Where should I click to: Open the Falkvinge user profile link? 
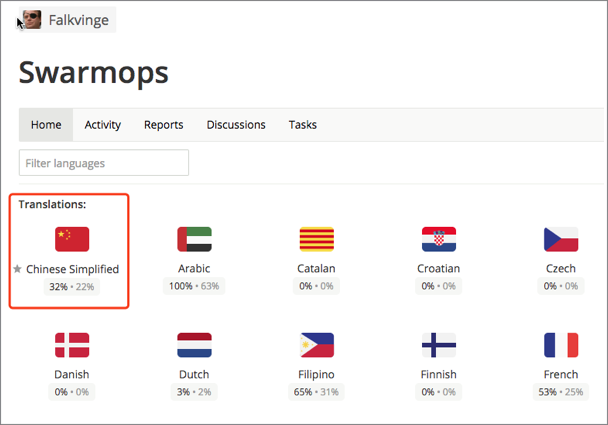tap(79, 20)
